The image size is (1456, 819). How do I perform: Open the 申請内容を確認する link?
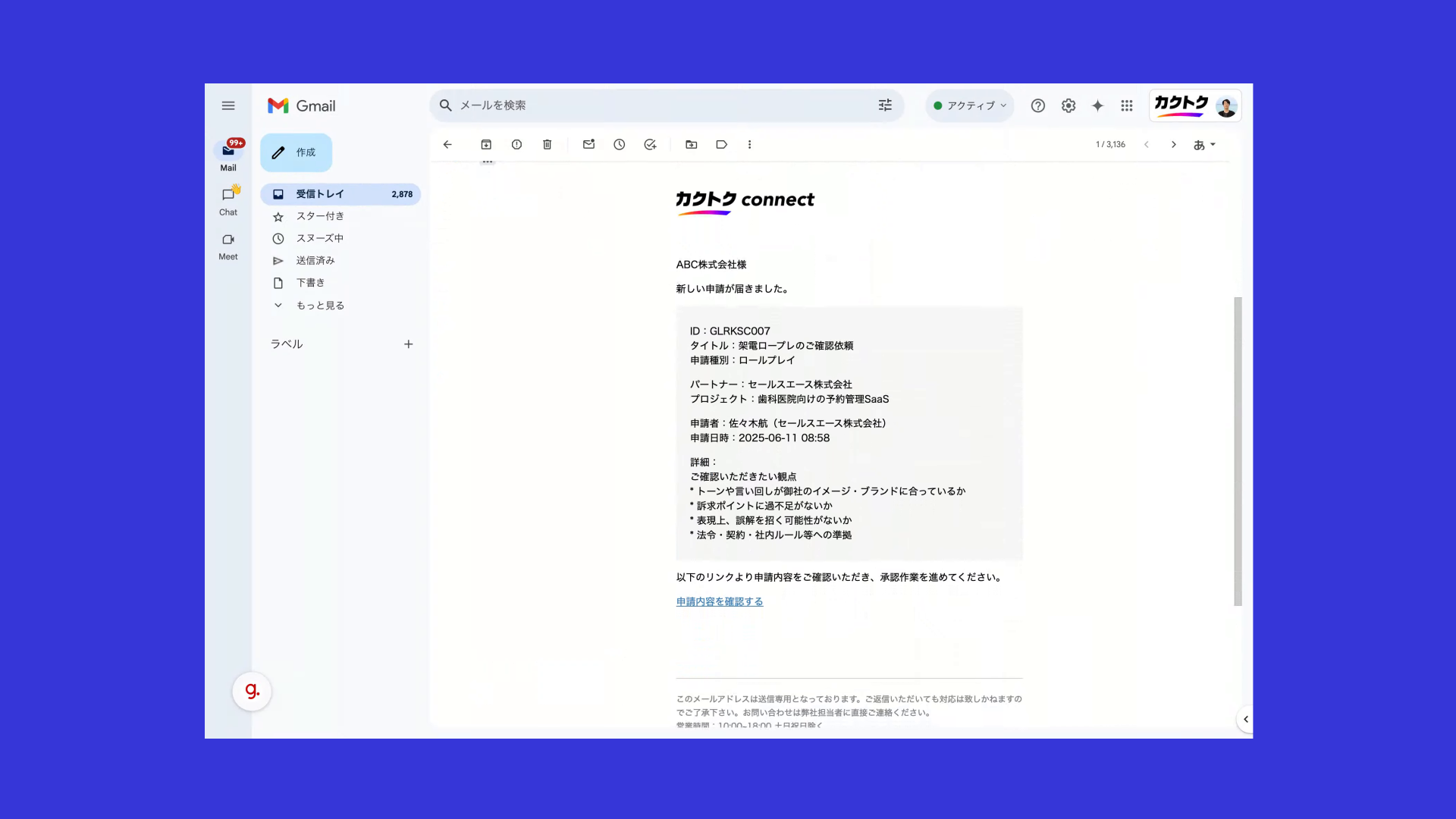719,601
